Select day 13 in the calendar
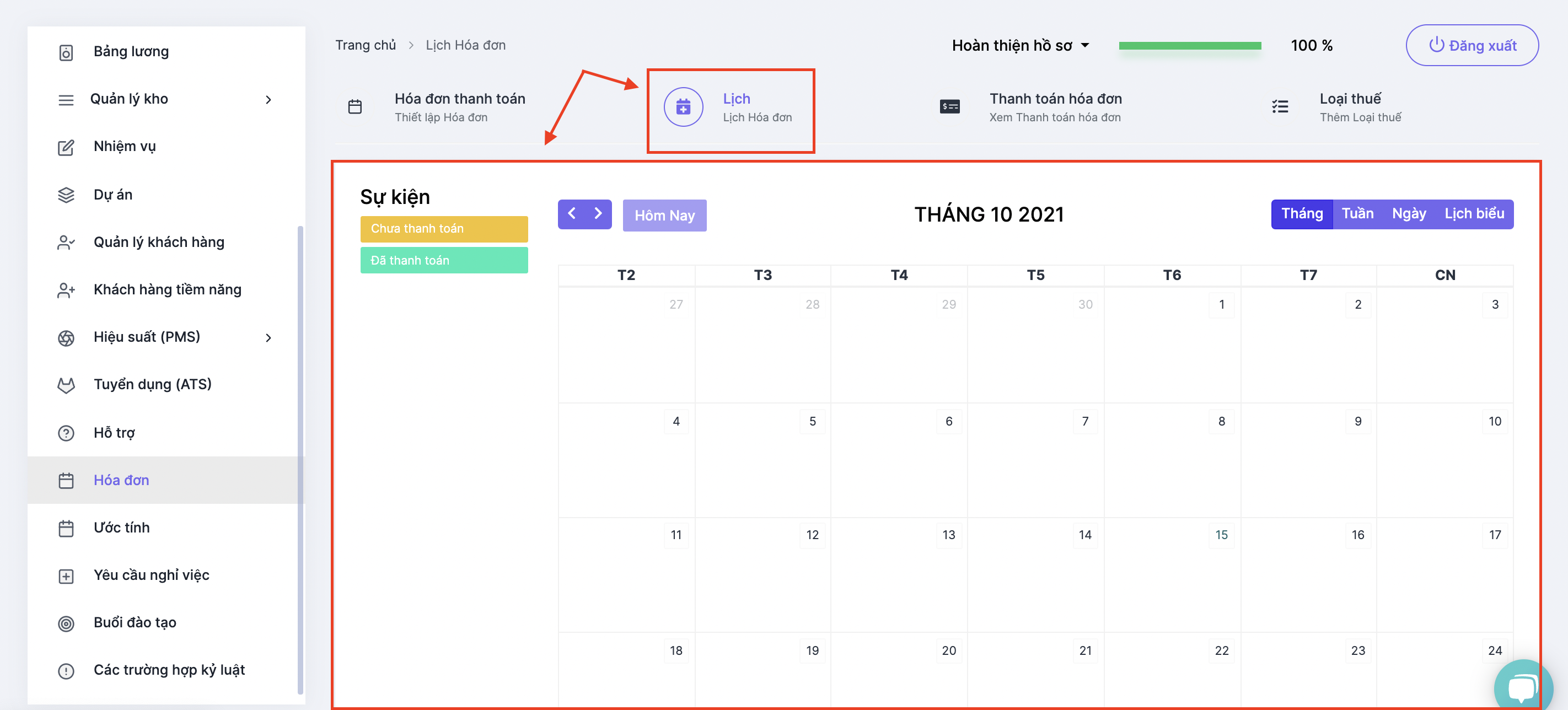This screenshot has height=710, width=1568. [x=948, y=535]
